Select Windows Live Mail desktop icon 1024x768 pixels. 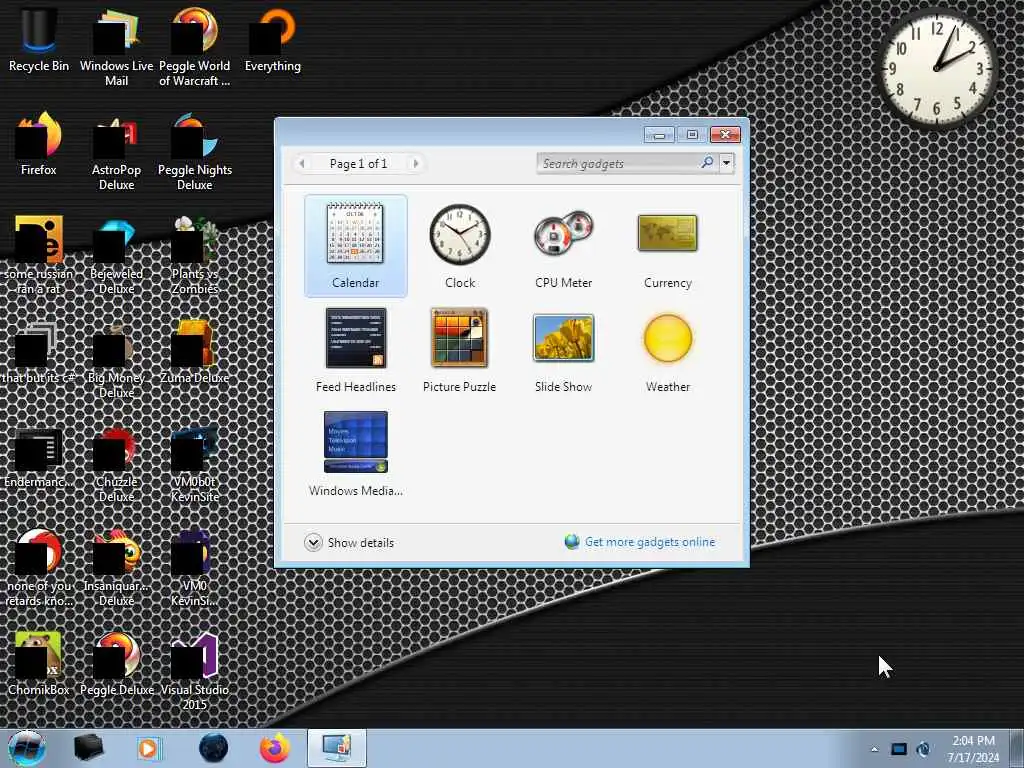[116, 46]
